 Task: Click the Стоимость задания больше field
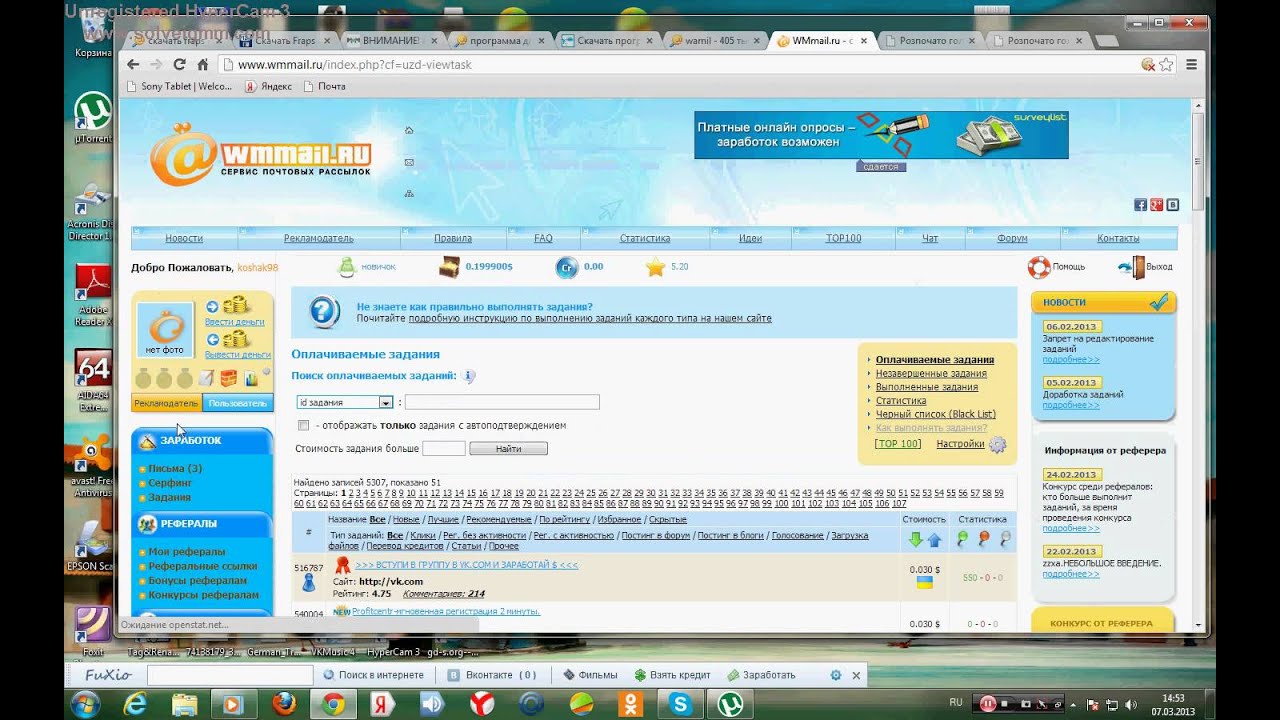pos(444,449)
